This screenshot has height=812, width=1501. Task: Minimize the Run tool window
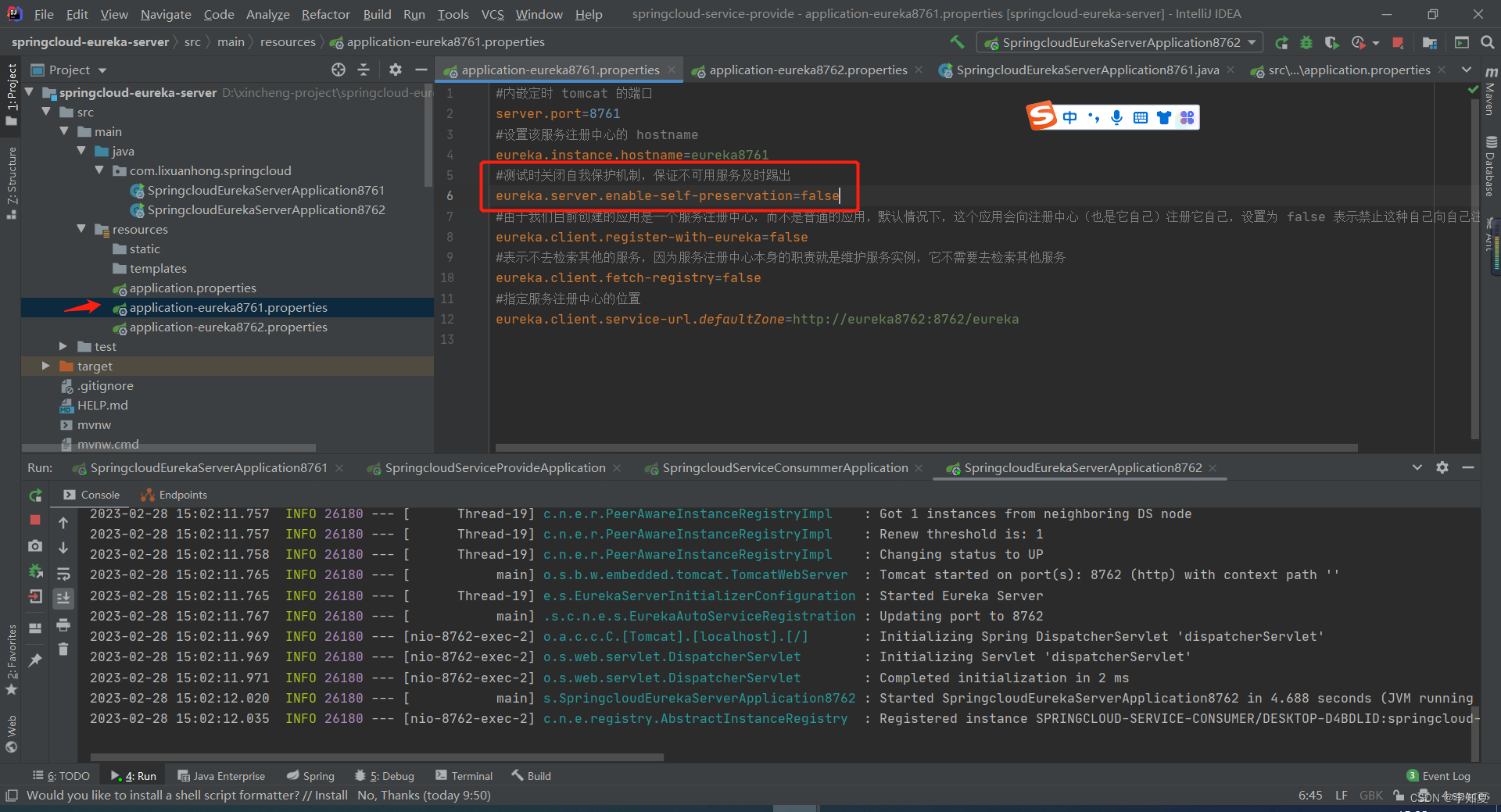[x=1468, y=467]
